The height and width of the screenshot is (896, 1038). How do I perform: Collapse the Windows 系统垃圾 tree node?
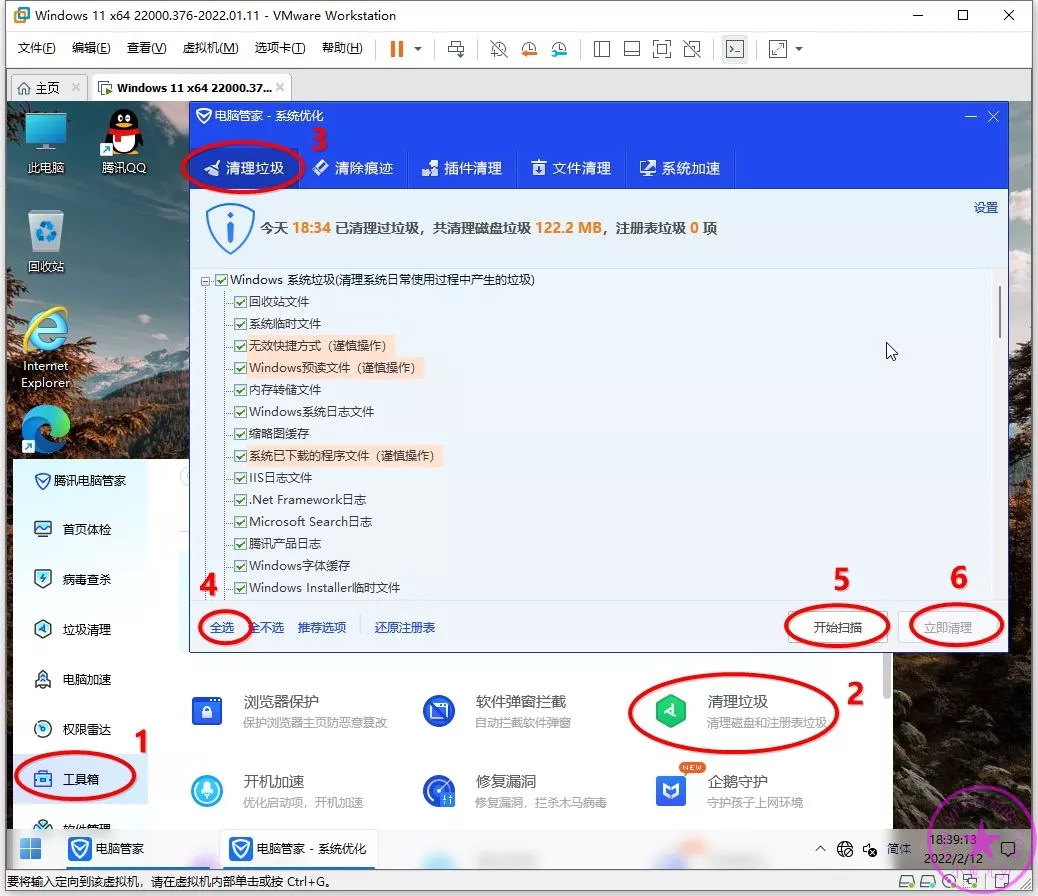(x=206, y=281)
